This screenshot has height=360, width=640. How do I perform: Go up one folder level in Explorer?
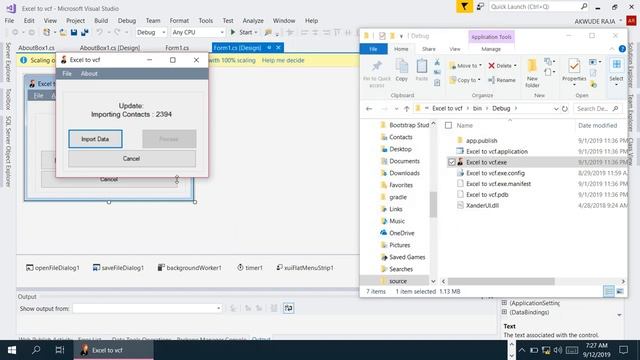(407, 109)
